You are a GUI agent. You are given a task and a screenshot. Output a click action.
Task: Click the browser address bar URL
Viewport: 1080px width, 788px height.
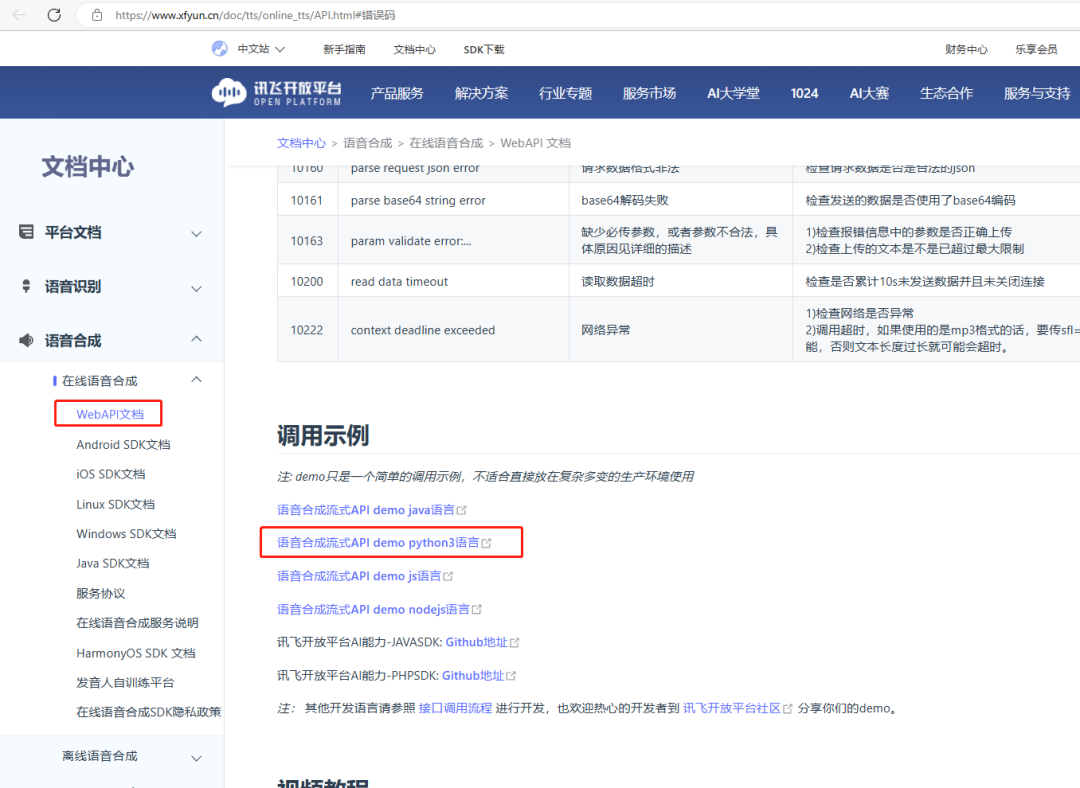pyautogui.click(x=255, y=15)
